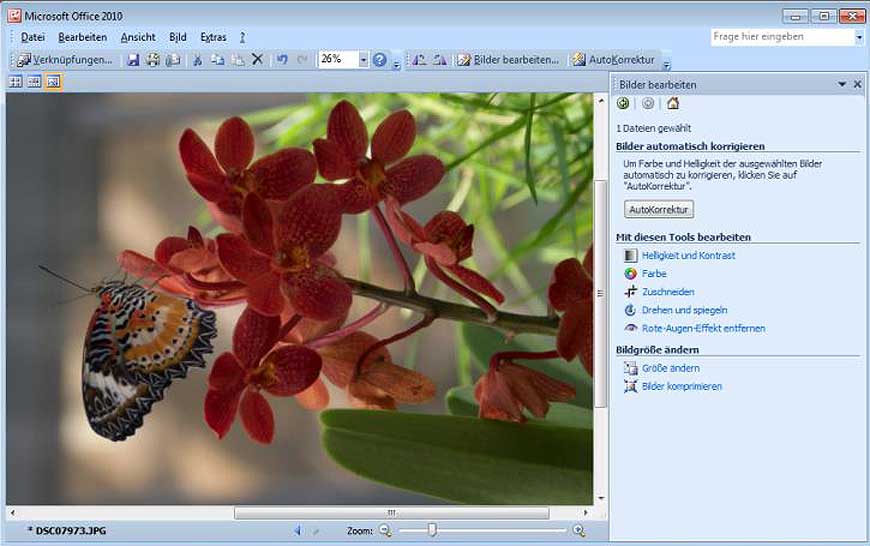Open the Farbe link
Viewport: 870px width, 546px height.
coord(654,274)
